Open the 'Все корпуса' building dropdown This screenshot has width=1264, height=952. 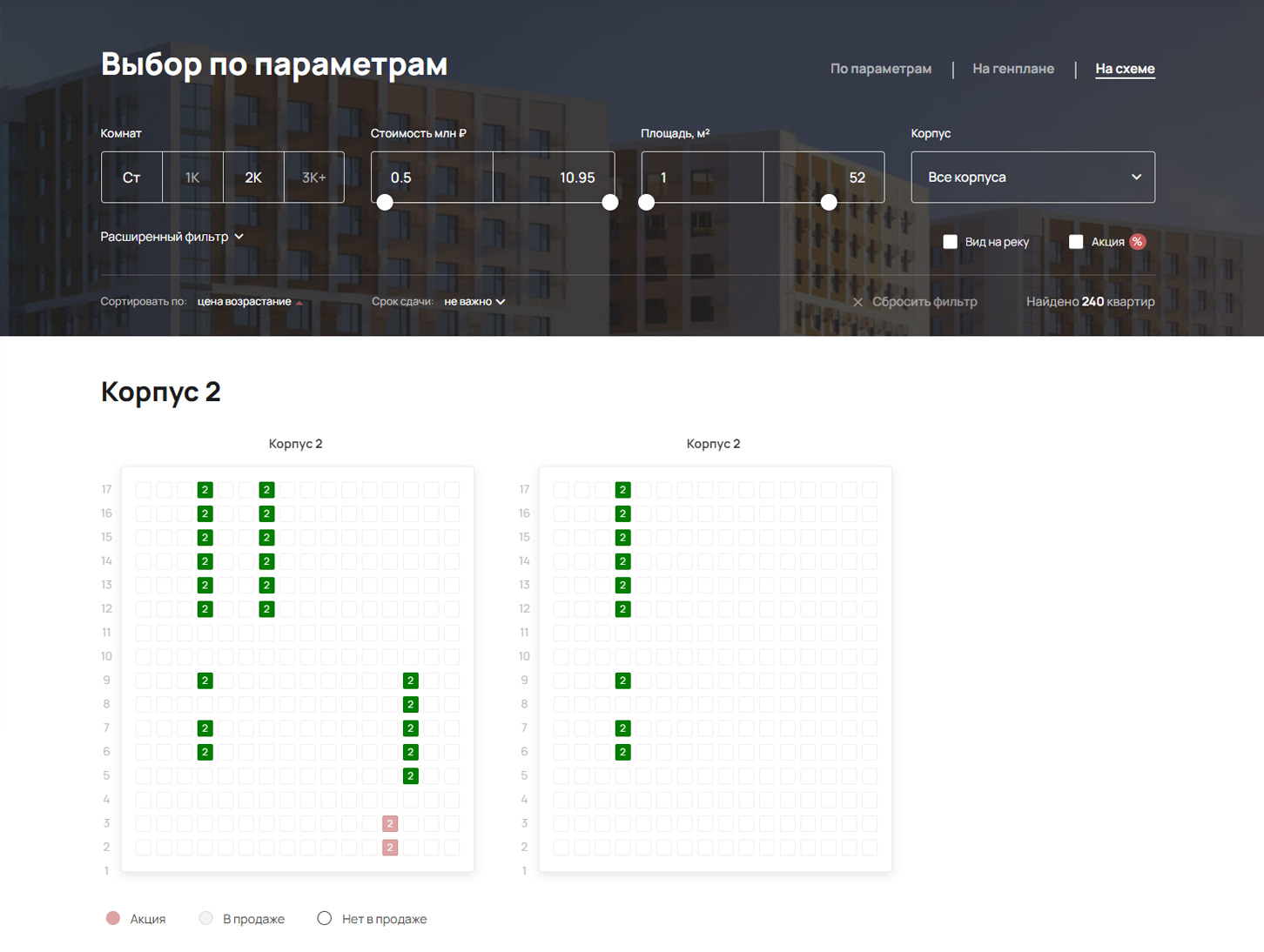1033,178
